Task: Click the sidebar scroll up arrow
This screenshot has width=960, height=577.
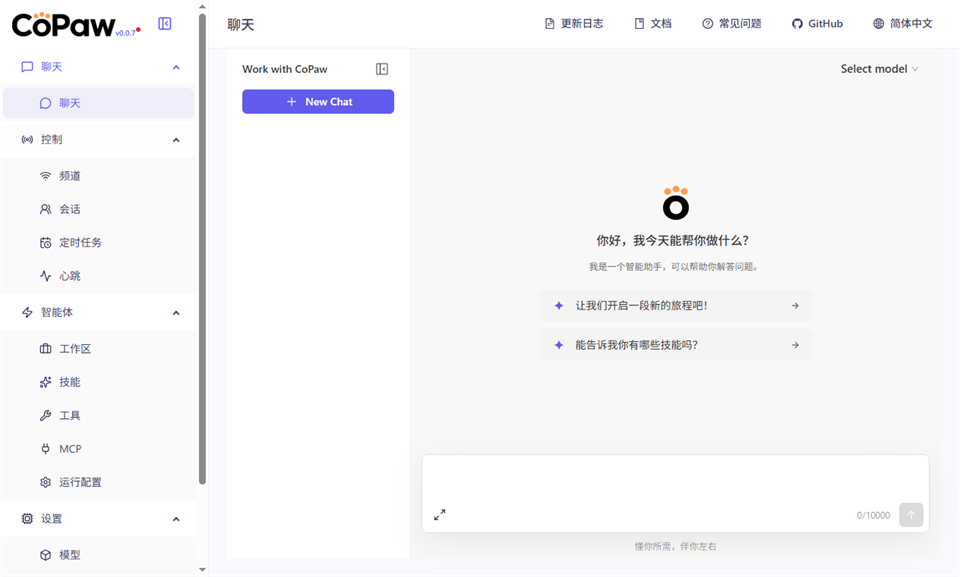Action: click(202, 7)
